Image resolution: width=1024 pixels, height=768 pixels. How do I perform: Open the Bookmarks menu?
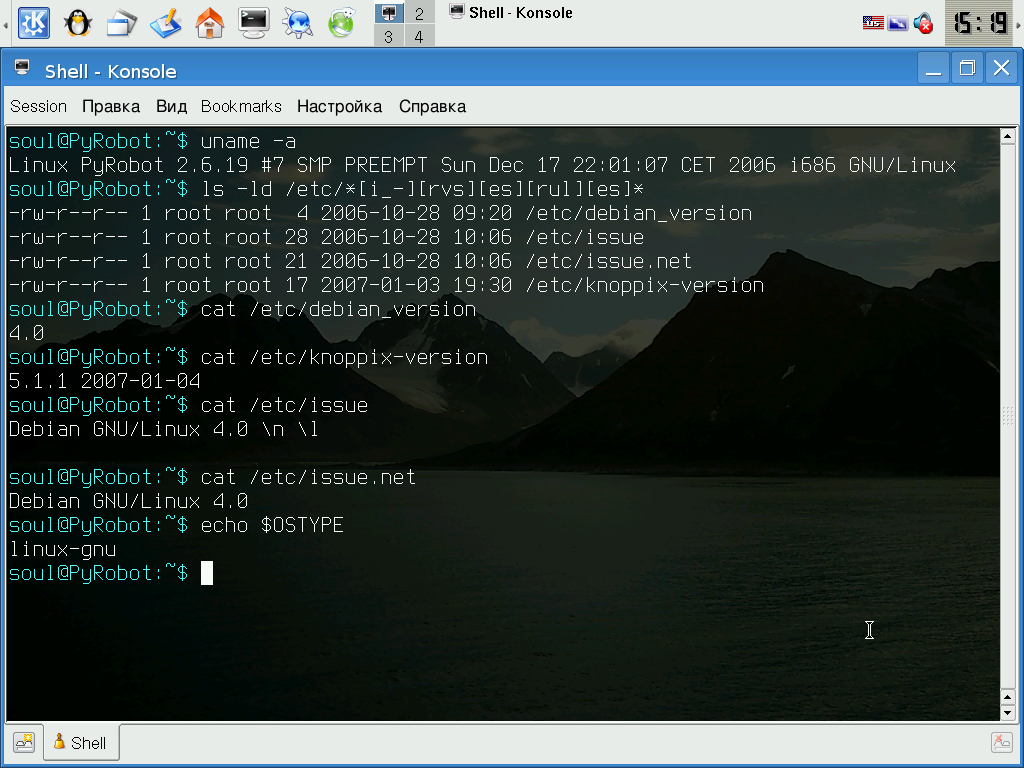click(x=241, y=106)
